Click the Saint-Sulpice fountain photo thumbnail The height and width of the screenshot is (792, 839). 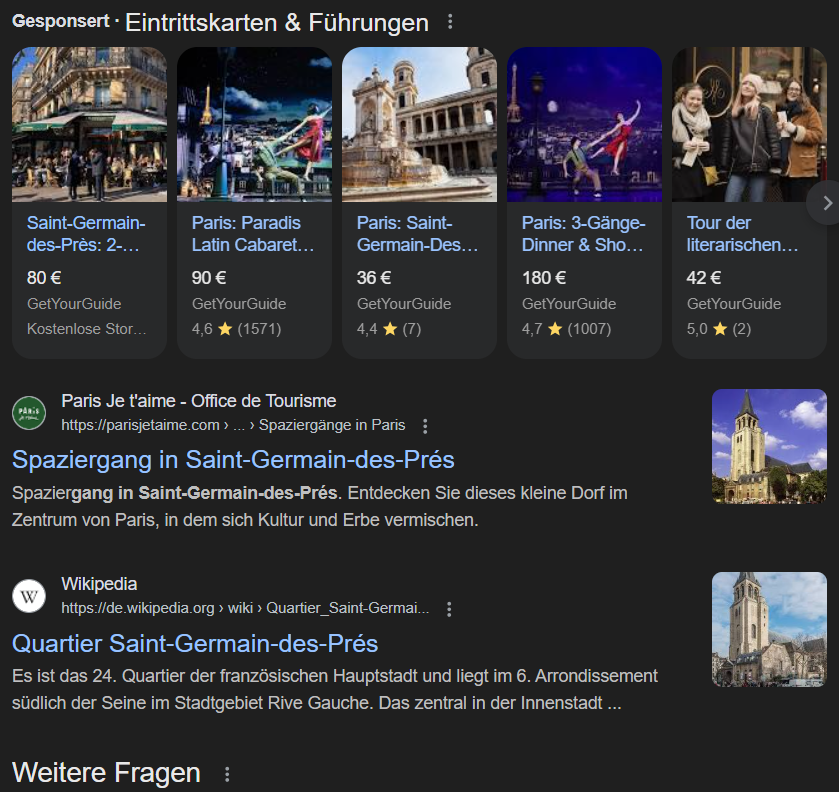[x=420, y=124]
